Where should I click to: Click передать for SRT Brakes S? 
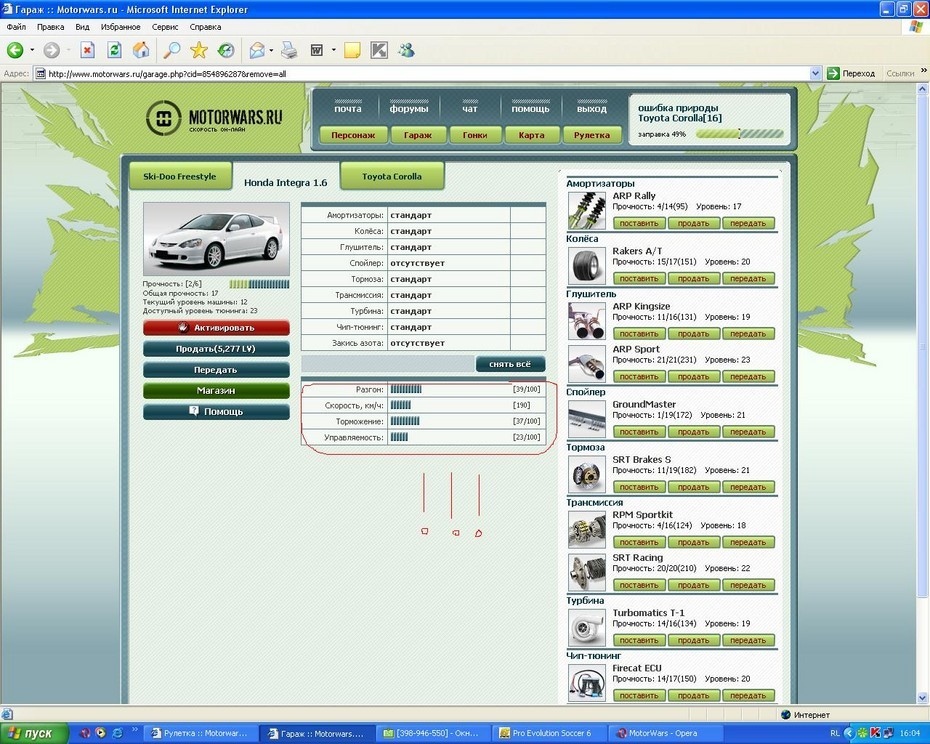point(749,487)
